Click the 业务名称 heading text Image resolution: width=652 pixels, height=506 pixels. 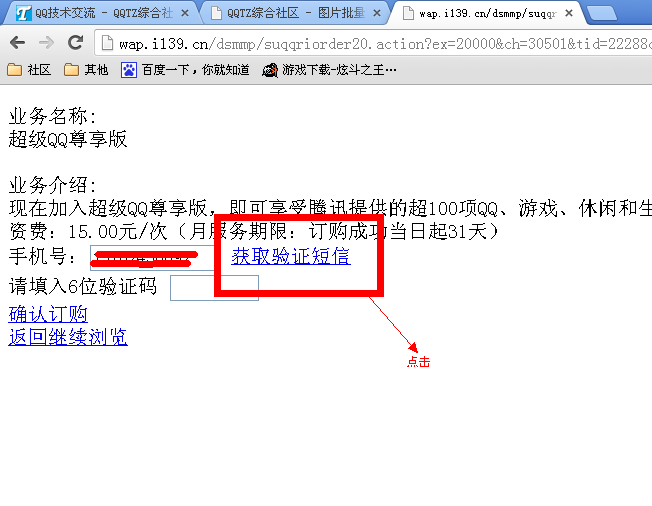[52, 116]
